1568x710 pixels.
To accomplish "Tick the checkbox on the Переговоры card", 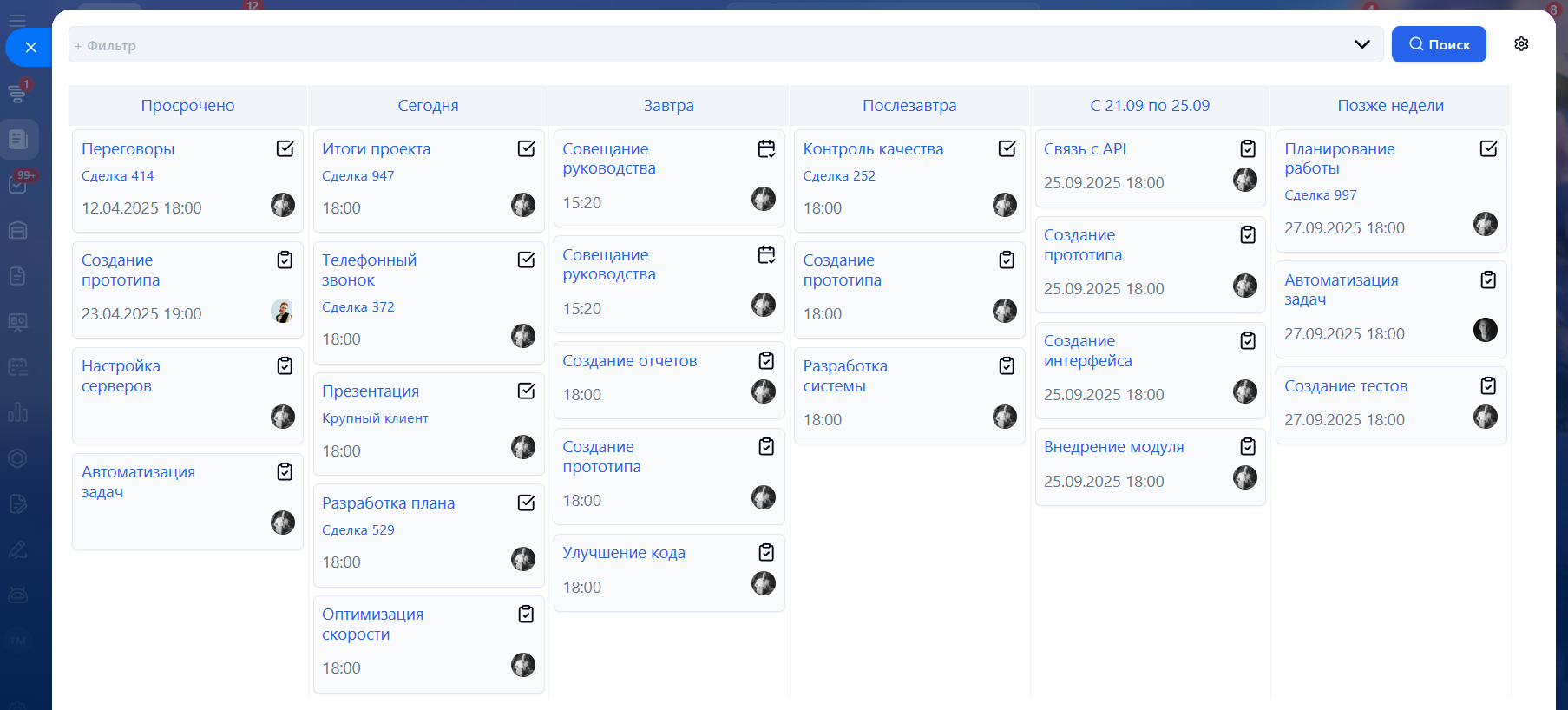I will tap(285, 149).
